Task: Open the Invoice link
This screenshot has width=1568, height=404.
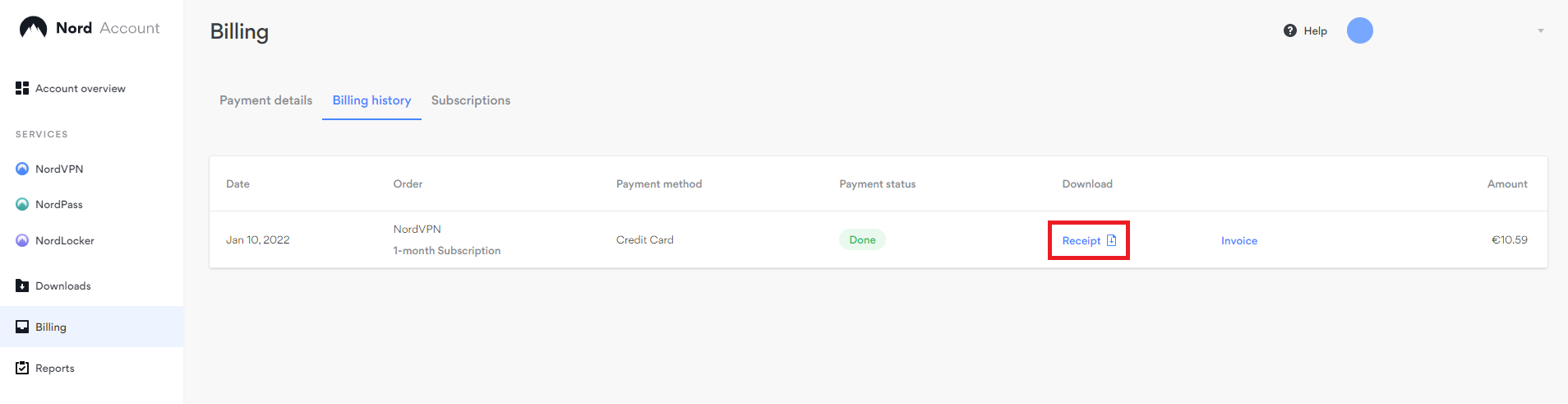Action: [1239, 240]
